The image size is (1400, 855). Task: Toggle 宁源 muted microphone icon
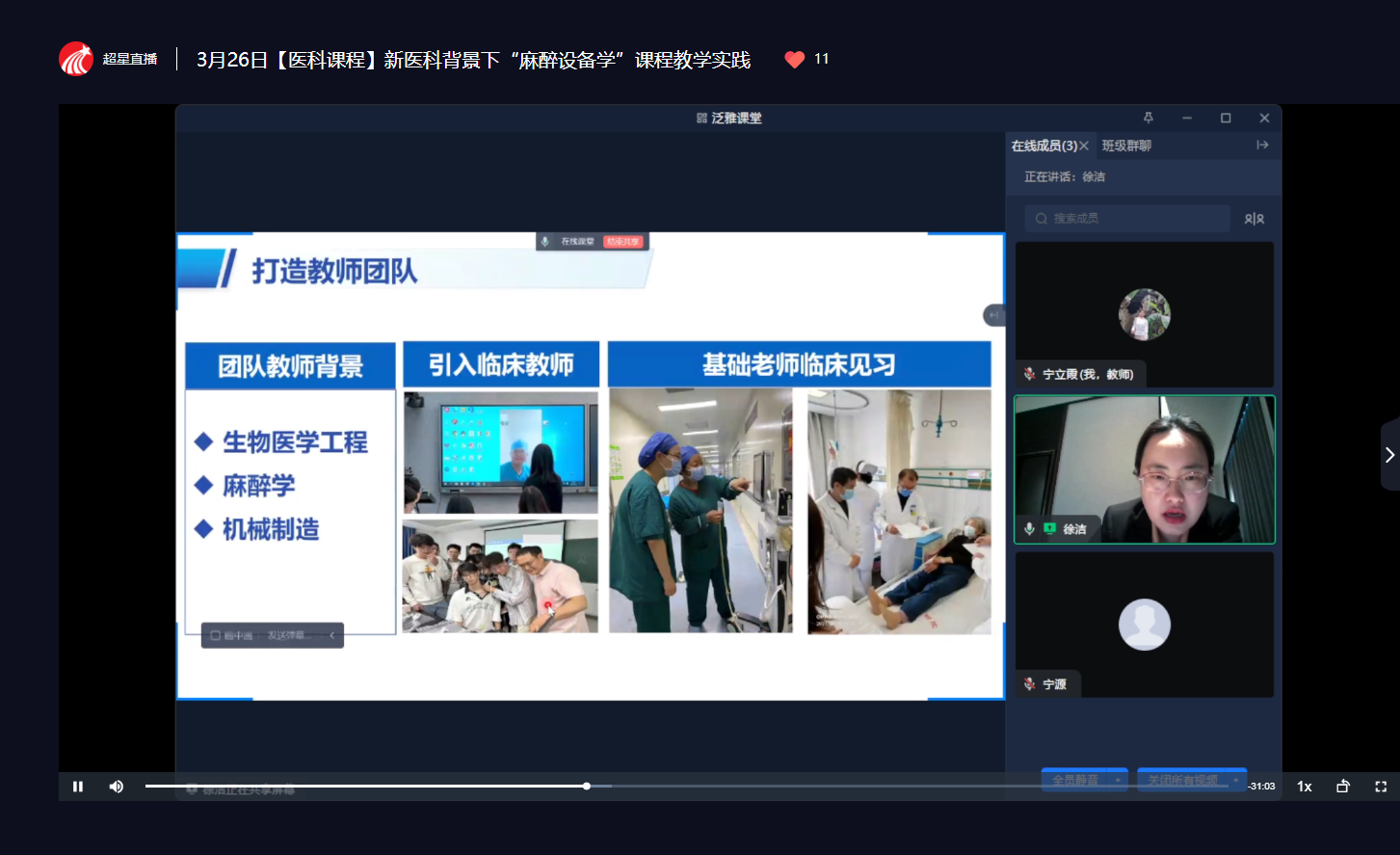(1029, 684)
